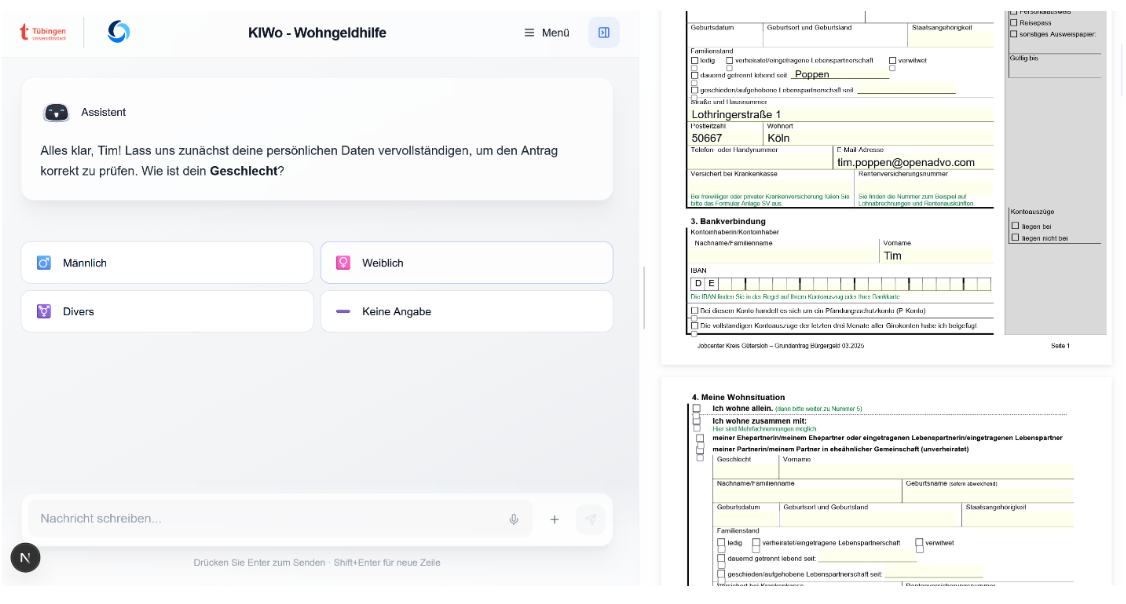
Task: Open the sidebar panel toggle icon
Action: [603, 32]
